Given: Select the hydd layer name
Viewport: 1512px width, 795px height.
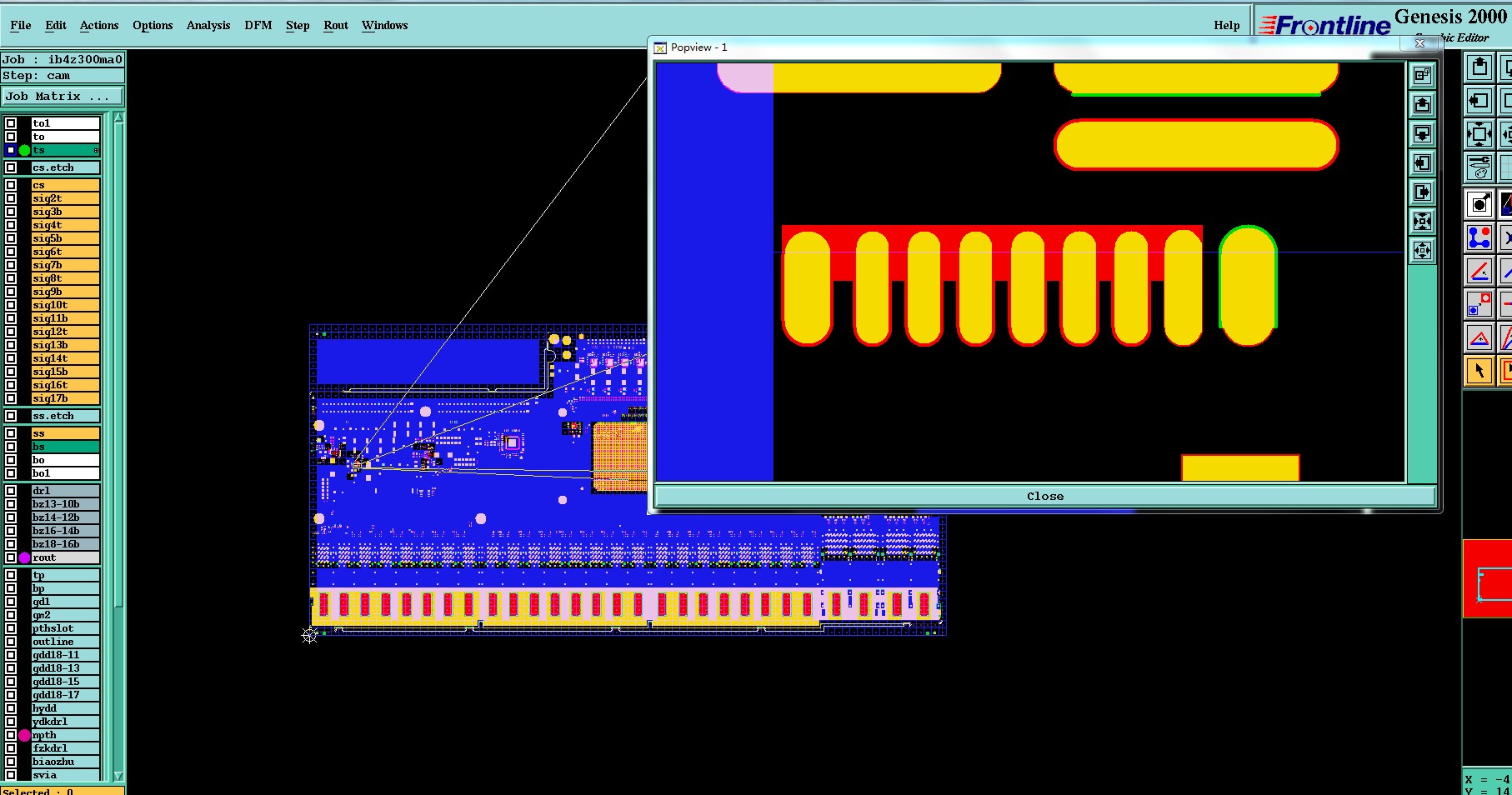Looking at the screenshot, I should coord(65,708).
